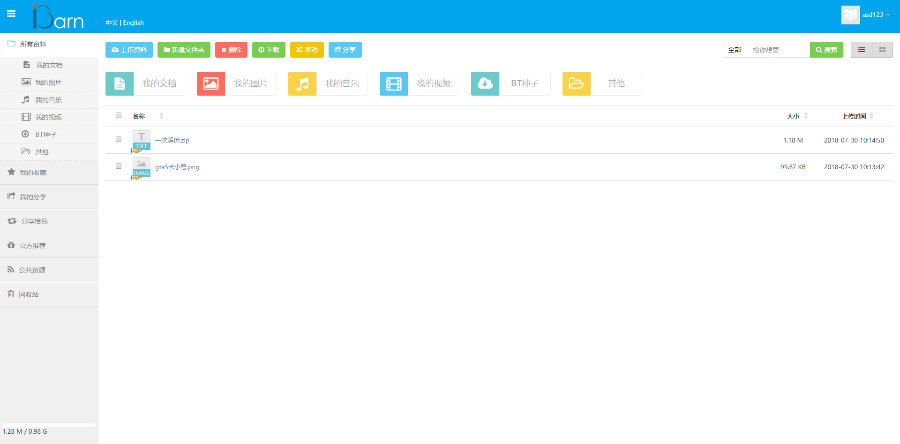Open My Shares in the sidebar
The image size is (900, 444).
[25, 197]
